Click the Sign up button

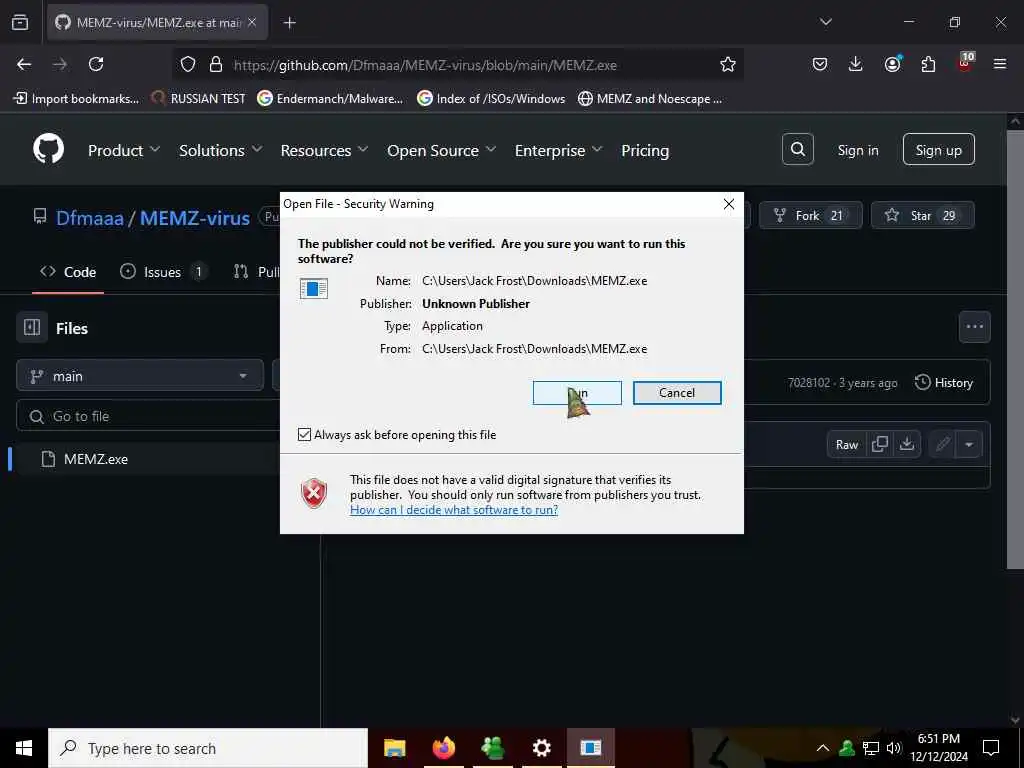coord(938,150)
